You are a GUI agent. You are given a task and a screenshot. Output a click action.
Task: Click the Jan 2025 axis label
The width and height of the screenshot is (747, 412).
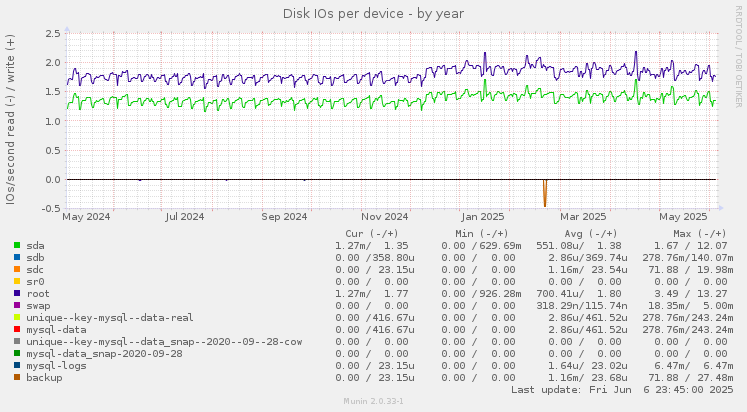coord(483,217)
